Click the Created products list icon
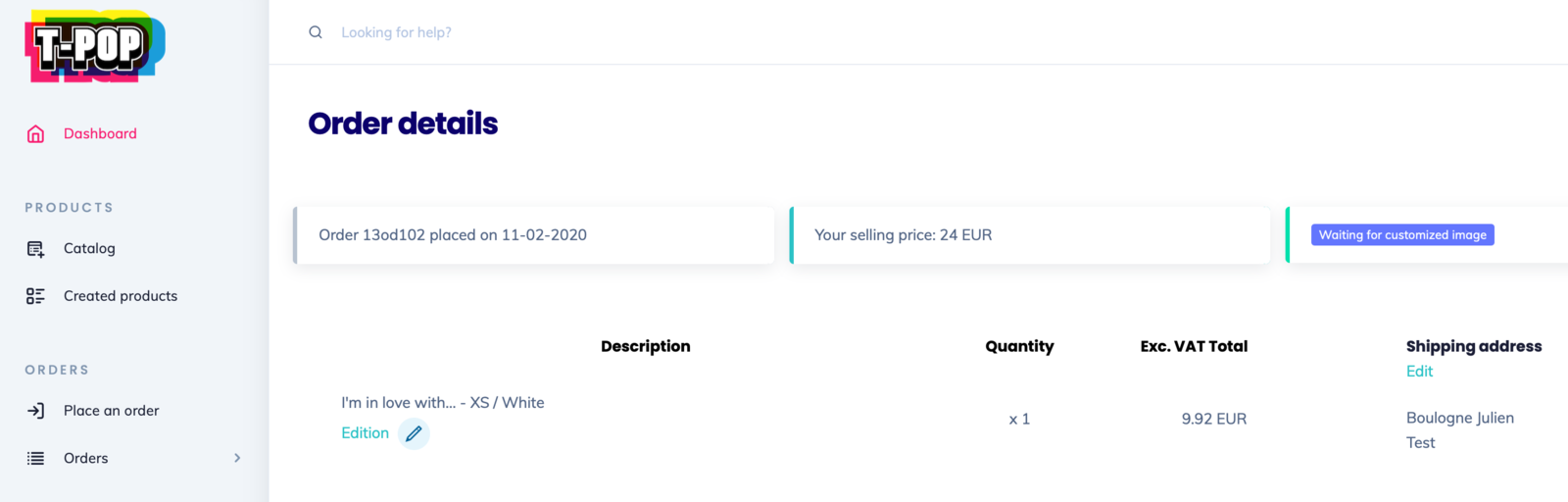Image resolution: width=1568 pixels, height=502 pixels. tap(35, 296)
